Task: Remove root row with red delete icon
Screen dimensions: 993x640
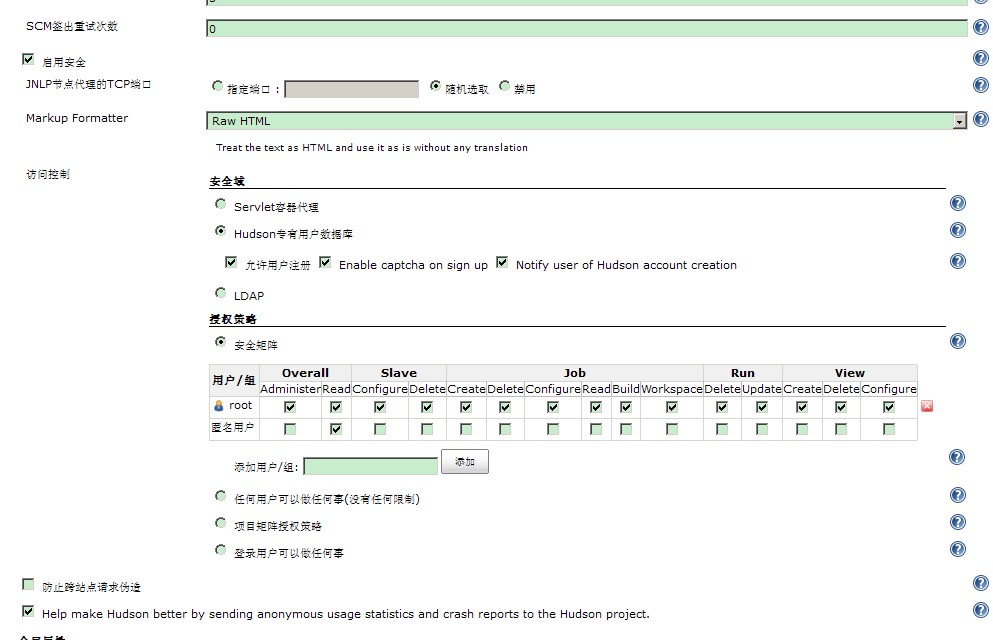Action: (x=927, y=406)
